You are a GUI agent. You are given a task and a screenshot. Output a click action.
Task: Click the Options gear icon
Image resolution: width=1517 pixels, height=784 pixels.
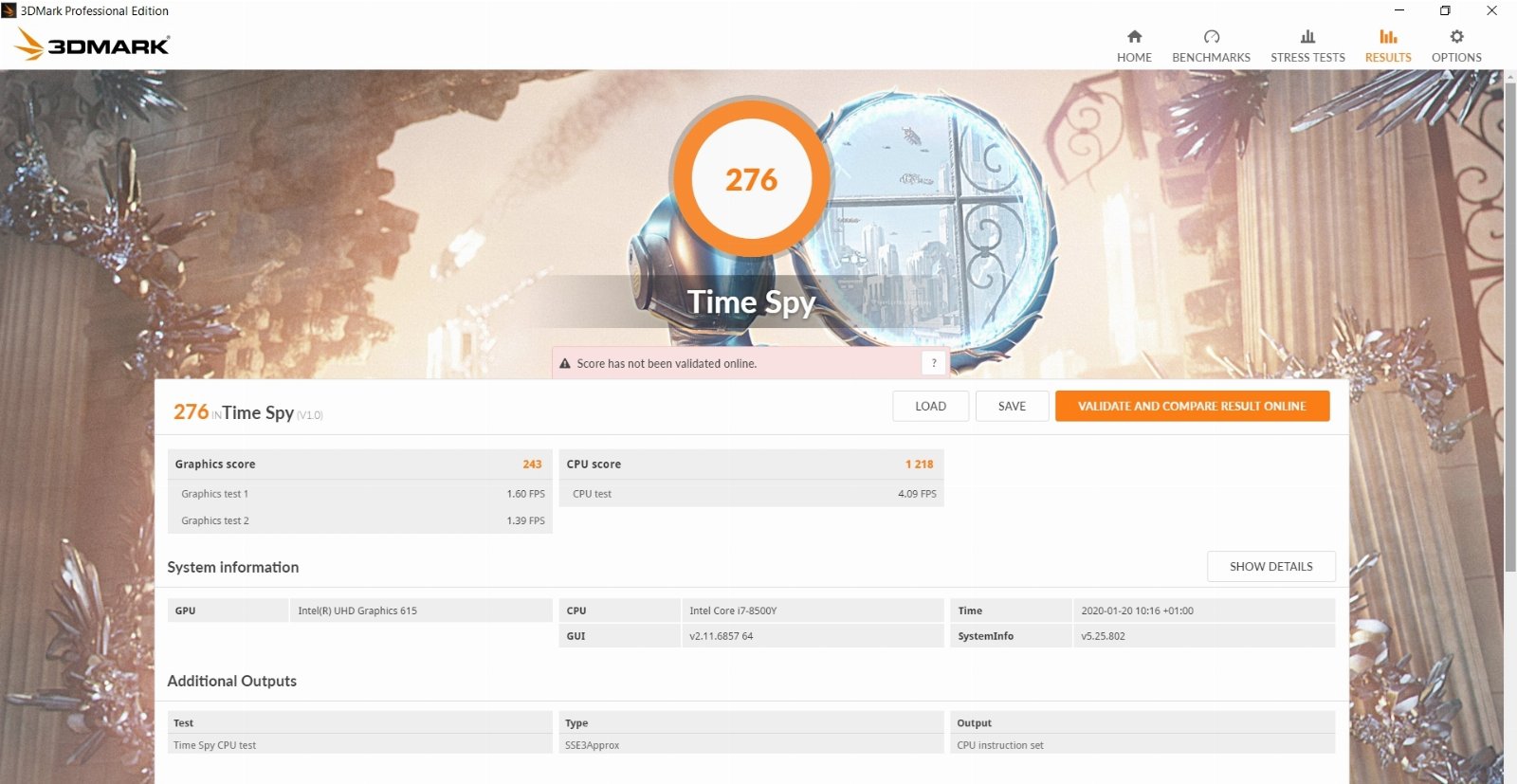[1456, 37]
